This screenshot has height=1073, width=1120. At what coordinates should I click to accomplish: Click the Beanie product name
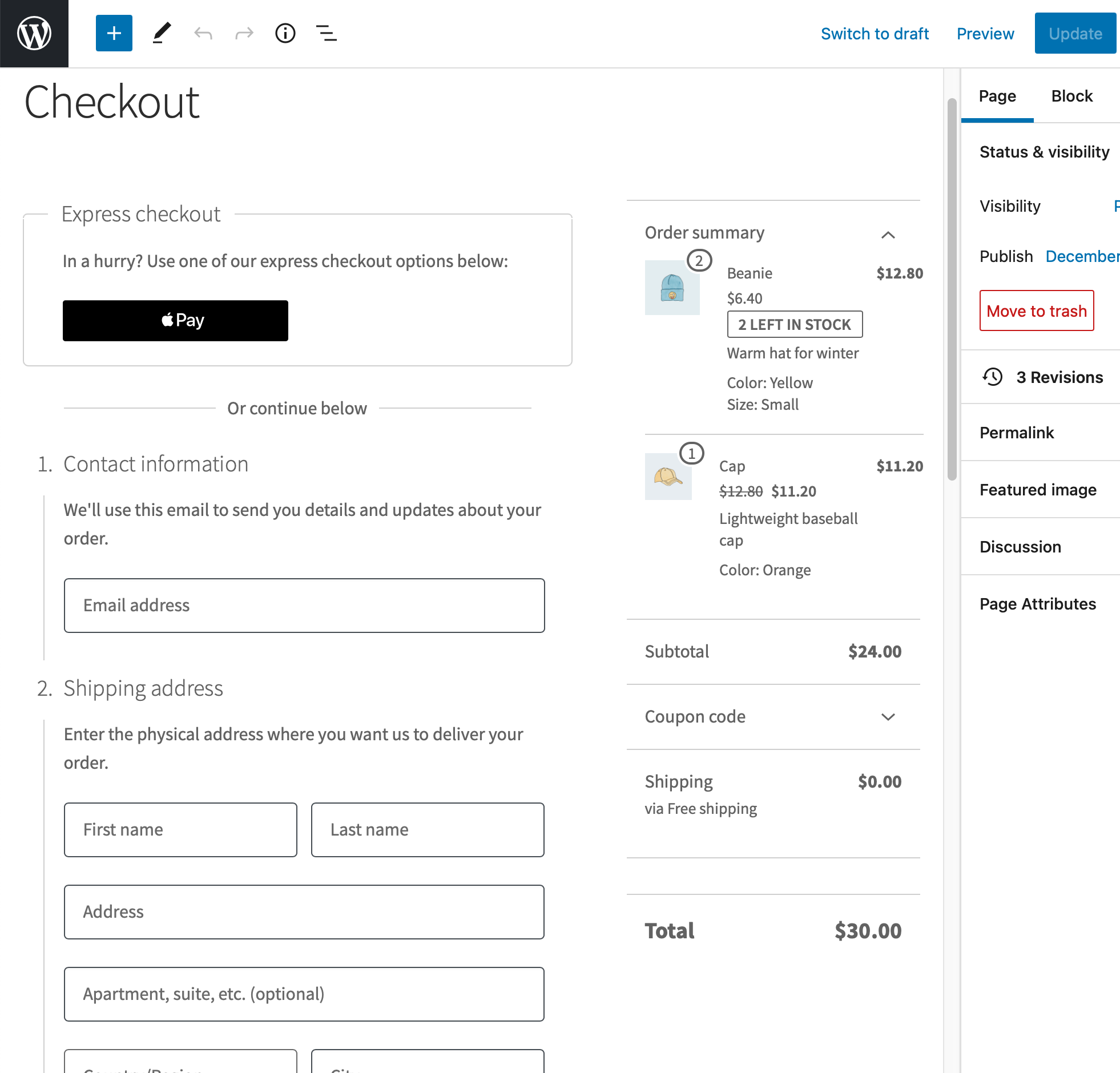[749, 273]
